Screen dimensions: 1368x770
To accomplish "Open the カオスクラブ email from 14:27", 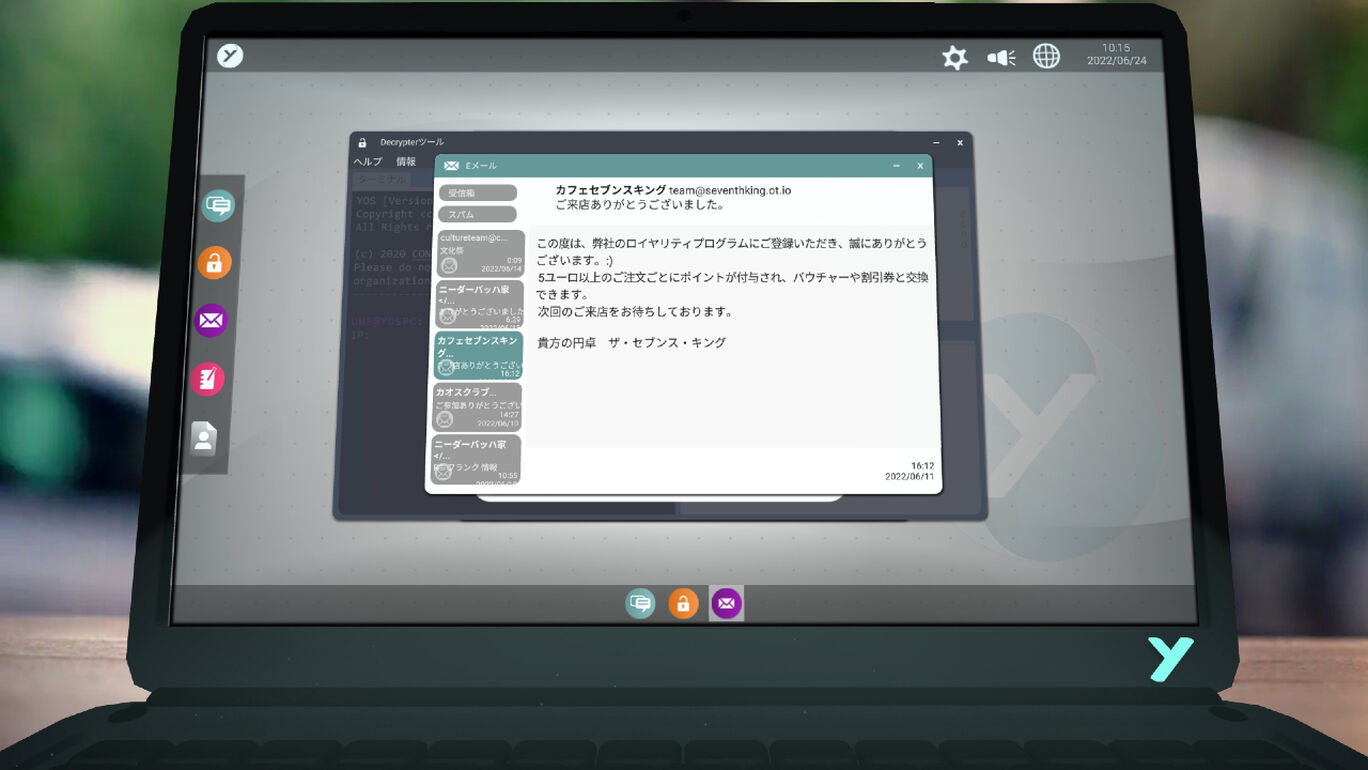I will pos(477,407).
